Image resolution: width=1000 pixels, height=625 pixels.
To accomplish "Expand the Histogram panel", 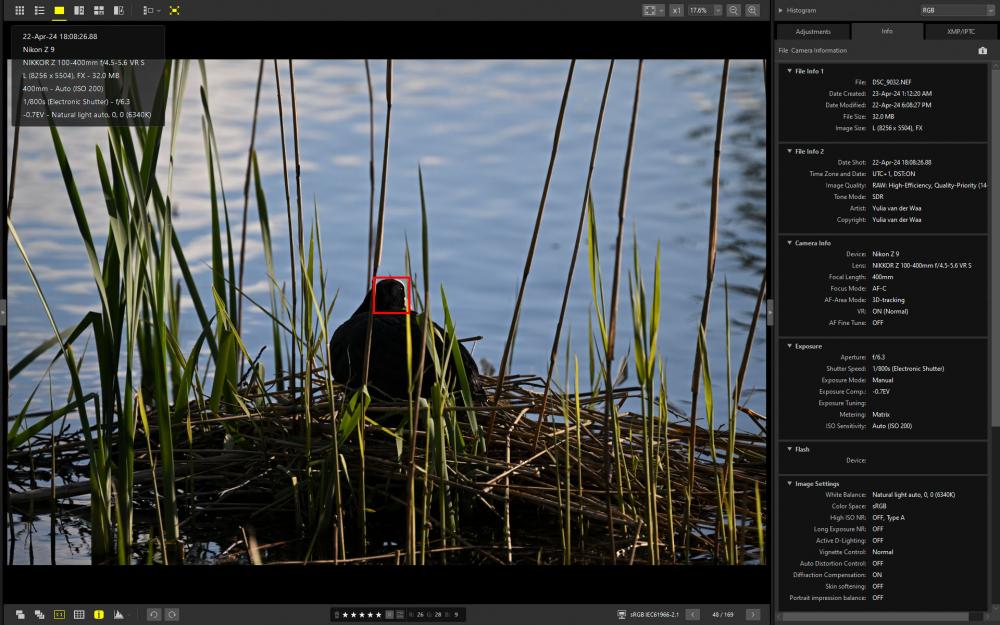I will (781, 10).
